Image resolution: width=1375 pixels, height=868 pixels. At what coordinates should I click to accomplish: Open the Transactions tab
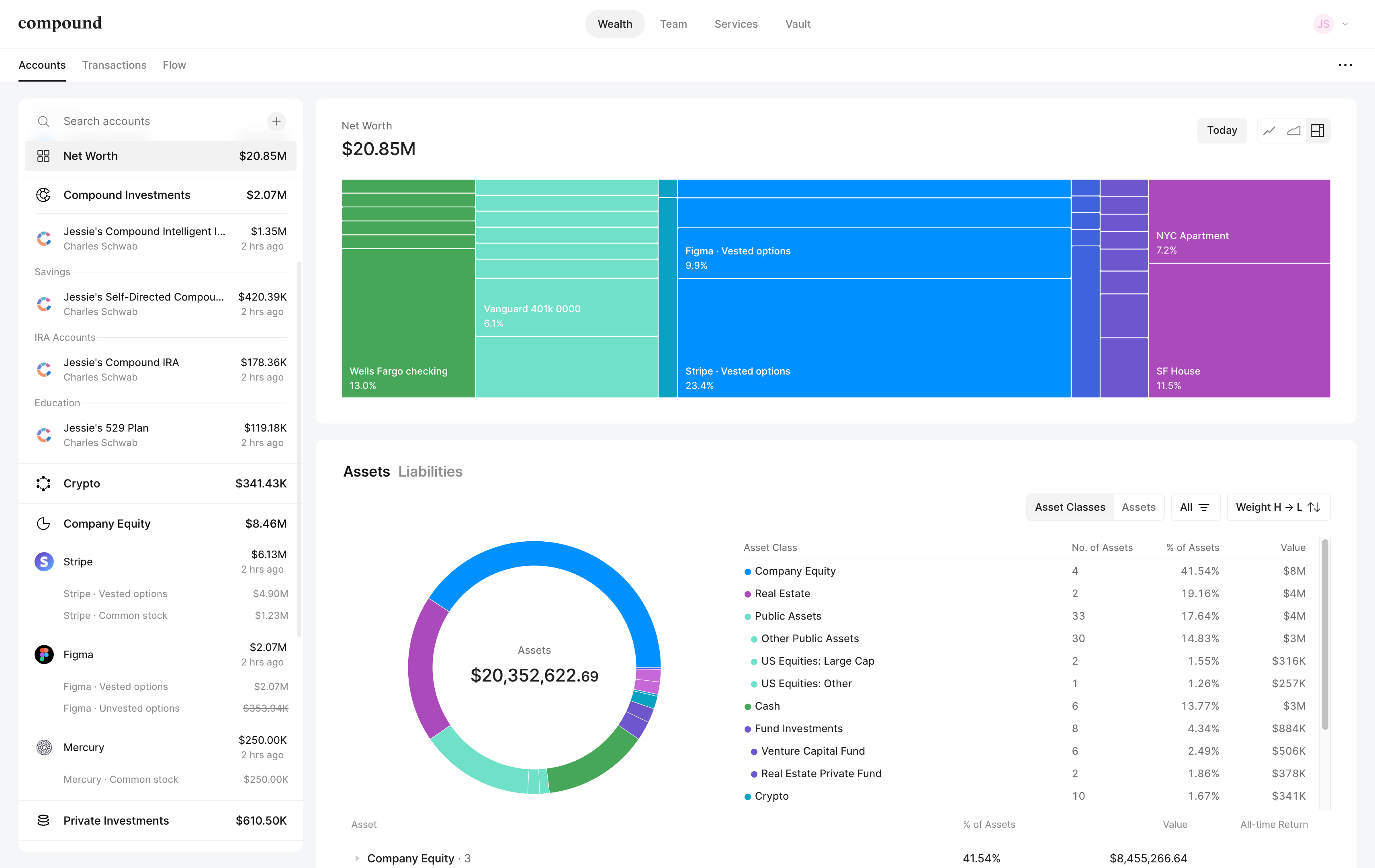coord(114,65)
